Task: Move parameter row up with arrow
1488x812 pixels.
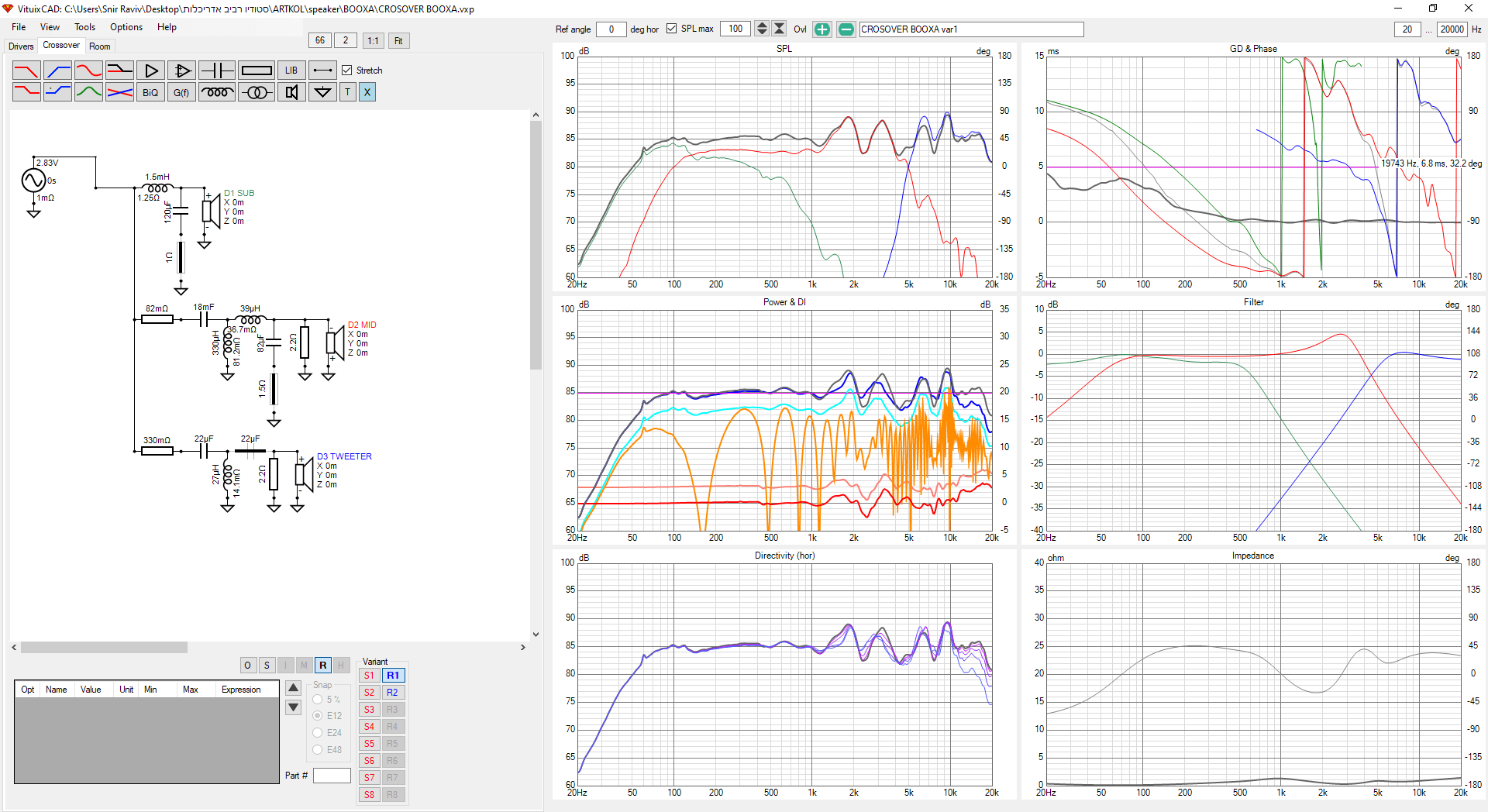Action: click(x=294, y=688)
